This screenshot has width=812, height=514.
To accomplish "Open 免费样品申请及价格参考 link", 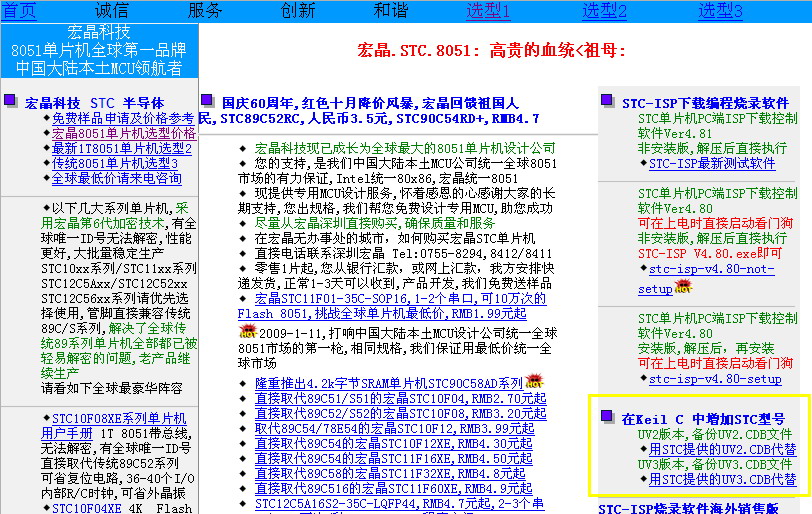I will click(x=123, y=119).
